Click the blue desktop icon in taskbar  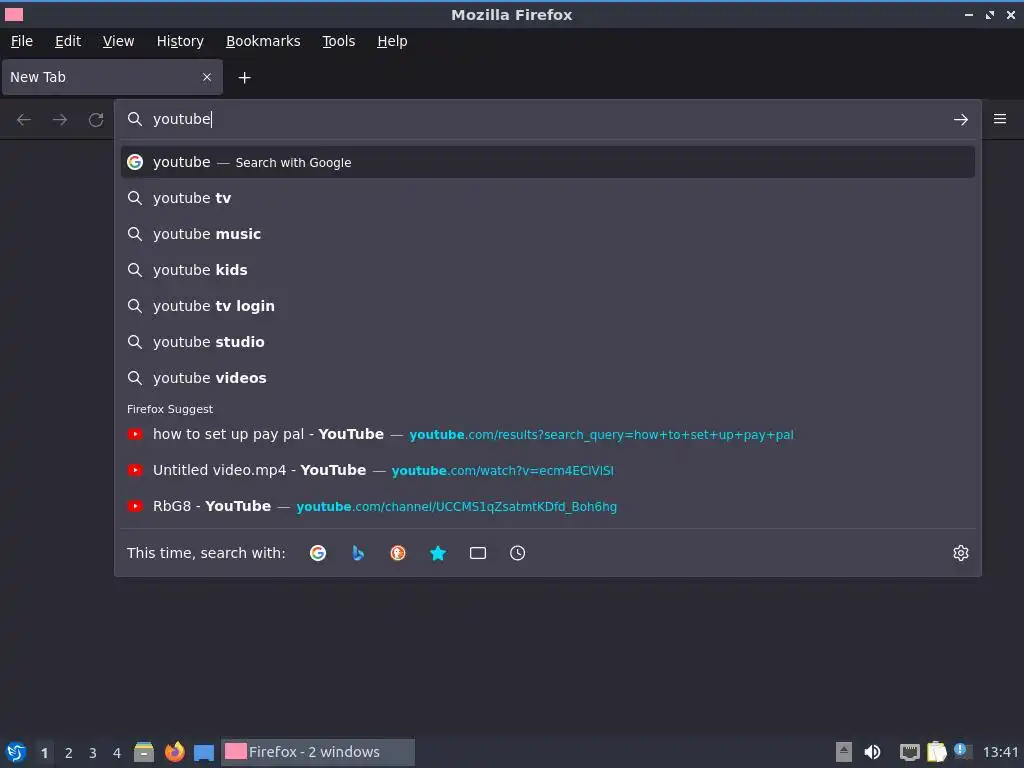pos(204,753)
